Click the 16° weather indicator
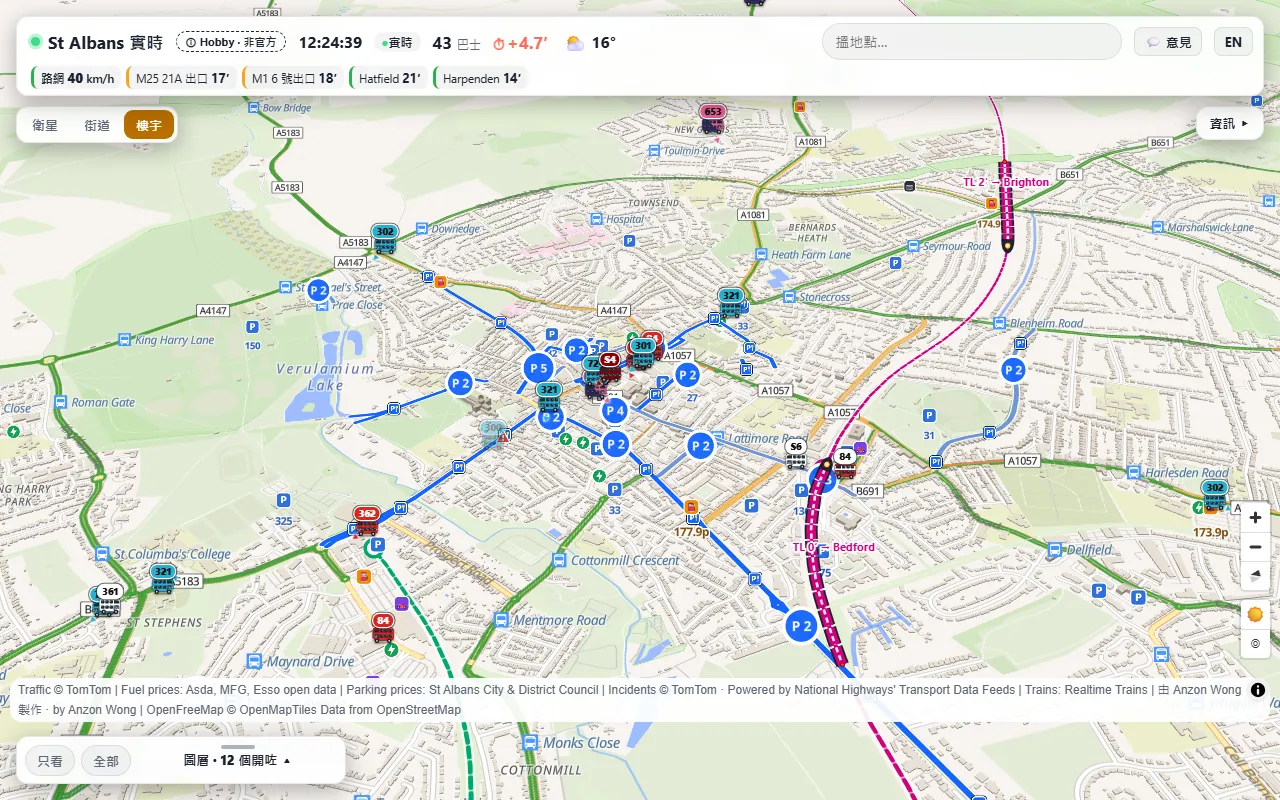The height and width of the screenshot is (800, 1280). pos(591,43)
